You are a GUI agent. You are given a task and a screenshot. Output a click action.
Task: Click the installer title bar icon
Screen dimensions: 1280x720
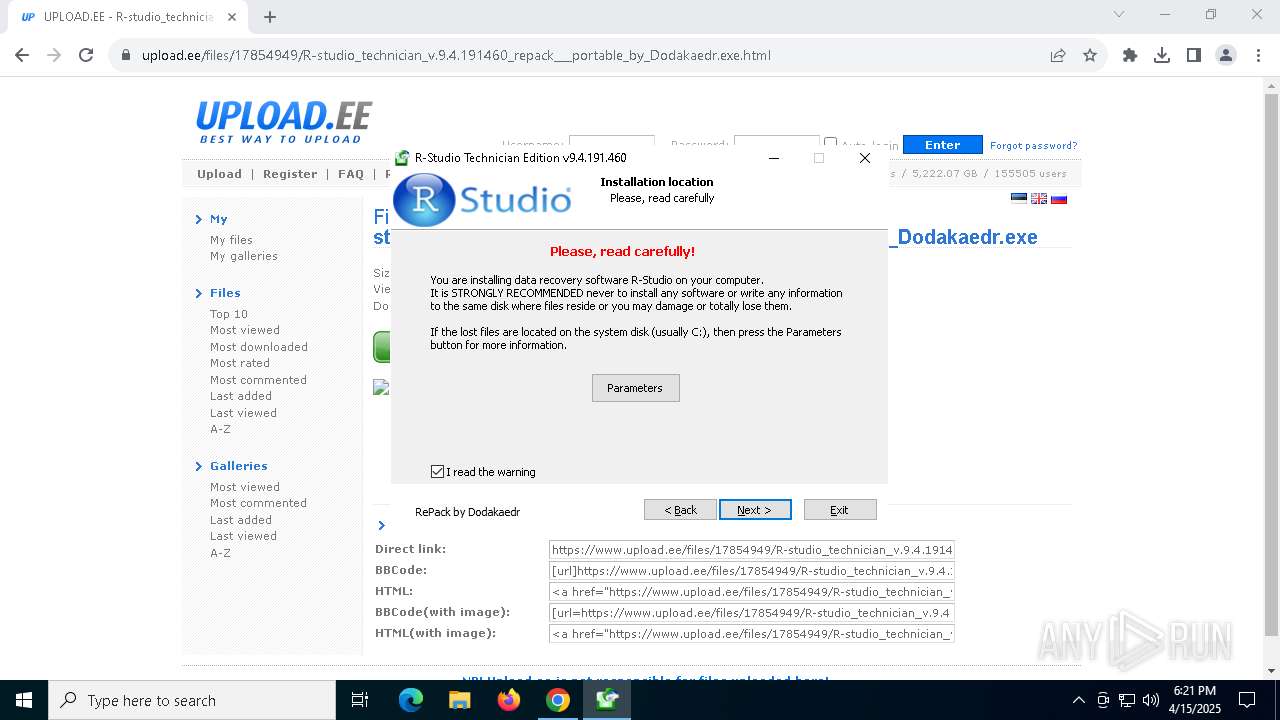pos(402,158)
